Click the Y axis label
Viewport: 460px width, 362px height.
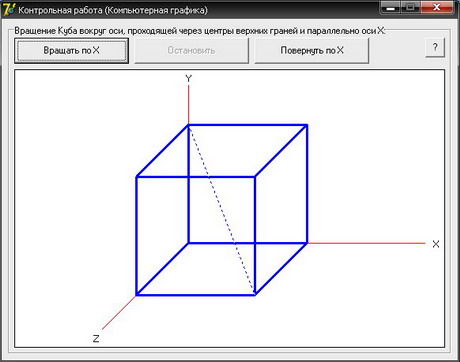pyautogui.click(x=189, y=79)
